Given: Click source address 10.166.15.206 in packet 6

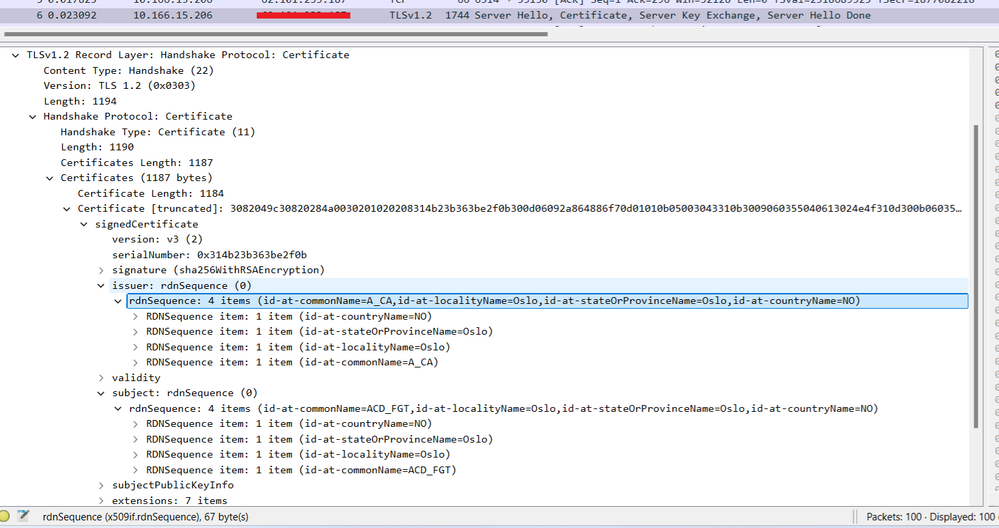Looking at the screenshot, I should (173, 15).
